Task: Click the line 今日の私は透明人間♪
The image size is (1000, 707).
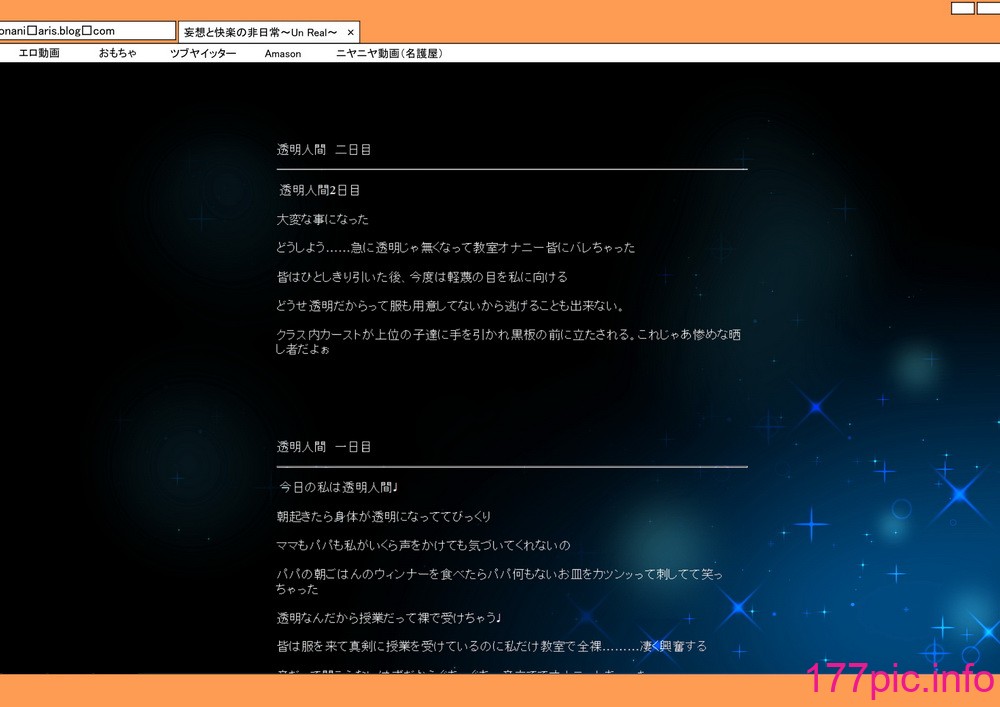Action: pyautogui.click(x=338, y=488)
